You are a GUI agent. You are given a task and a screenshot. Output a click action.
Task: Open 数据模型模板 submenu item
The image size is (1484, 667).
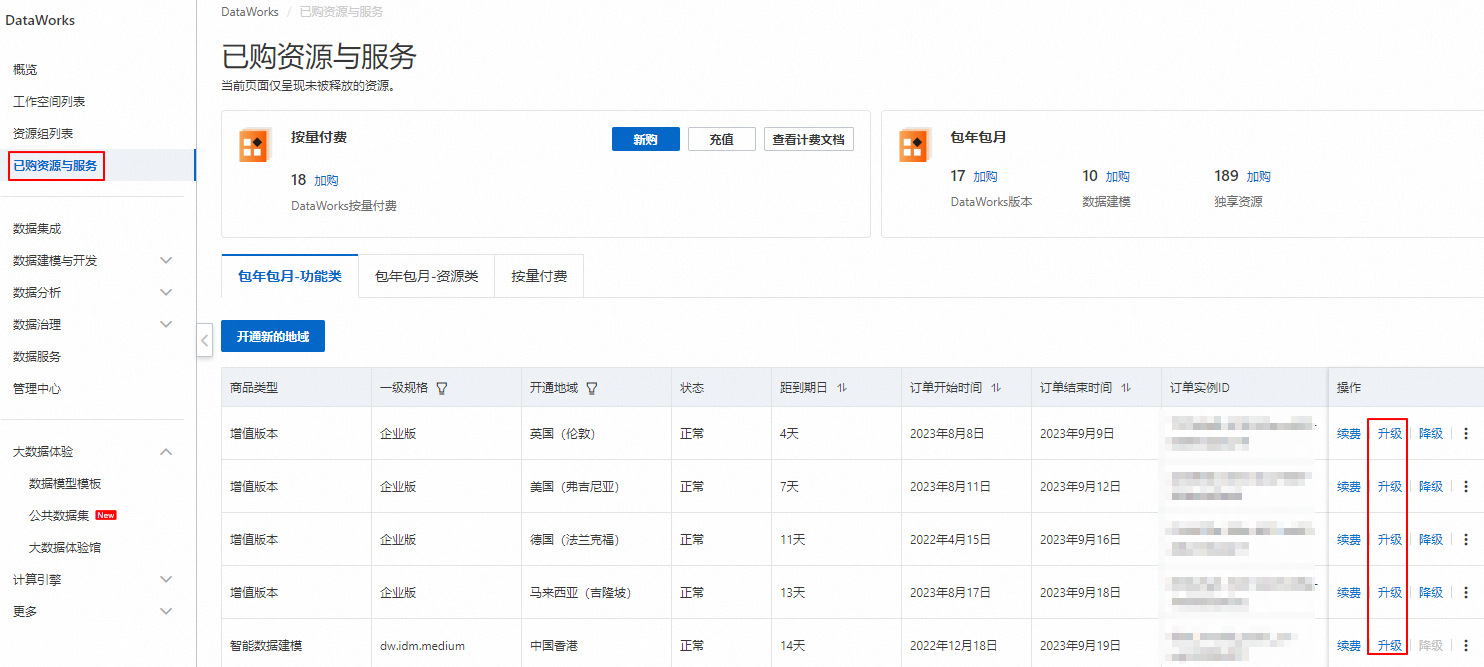(x=65, y=483)
